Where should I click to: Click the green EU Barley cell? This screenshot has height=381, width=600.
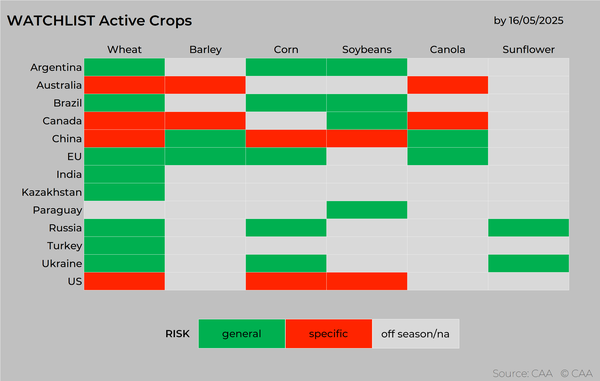coord(205,156)
